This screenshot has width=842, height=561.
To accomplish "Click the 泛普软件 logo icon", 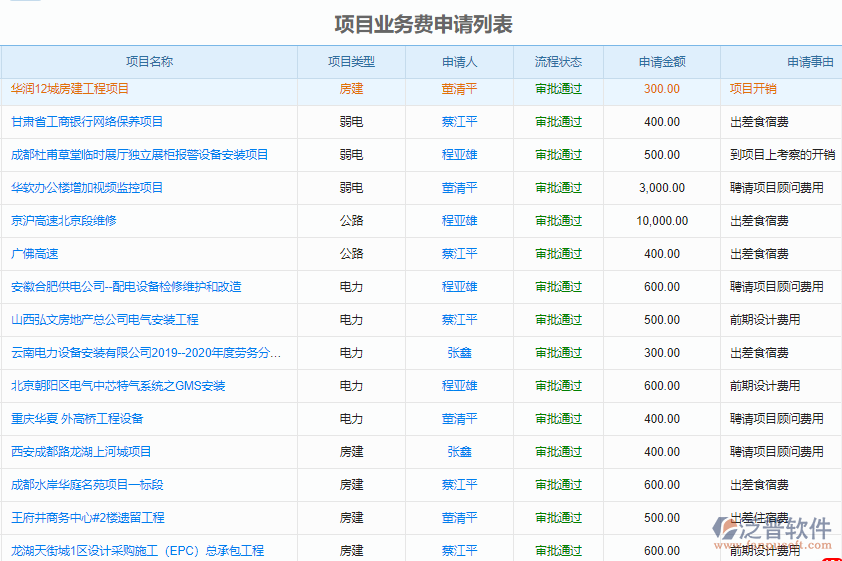I will coord(726,530).
